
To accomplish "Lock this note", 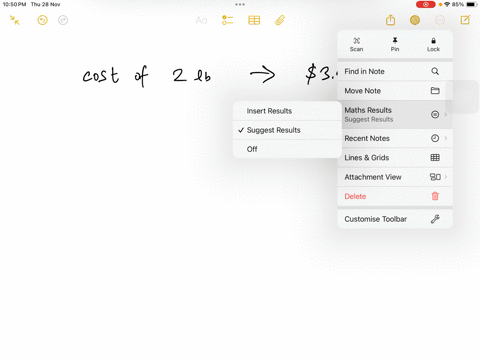I will click(433, 45).
